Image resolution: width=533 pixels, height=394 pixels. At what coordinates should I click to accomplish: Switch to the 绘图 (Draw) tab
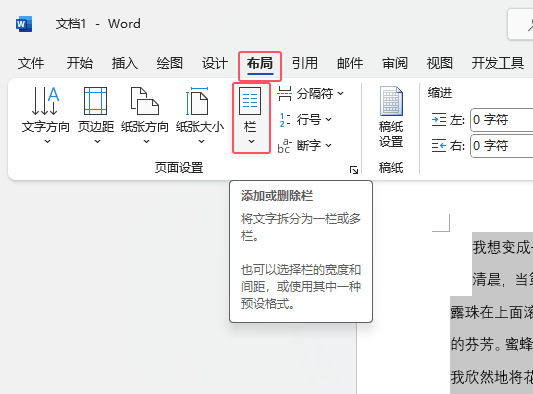tap(170, 63)
